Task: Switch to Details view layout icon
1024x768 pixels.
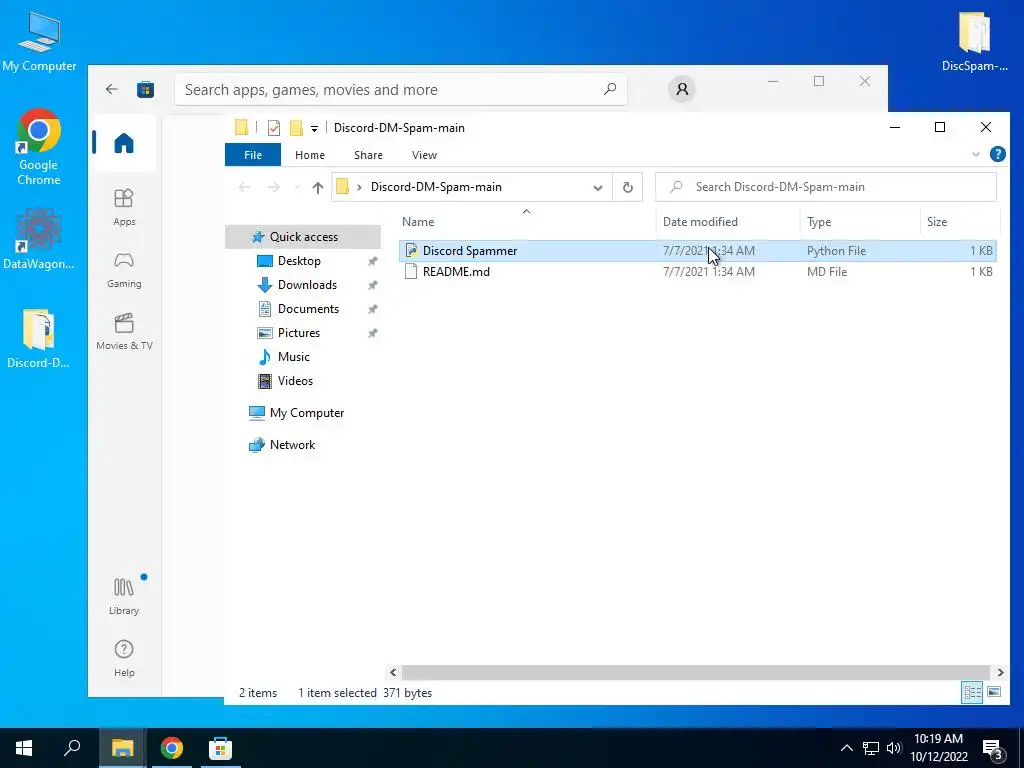Action: (x=972, y=693)
